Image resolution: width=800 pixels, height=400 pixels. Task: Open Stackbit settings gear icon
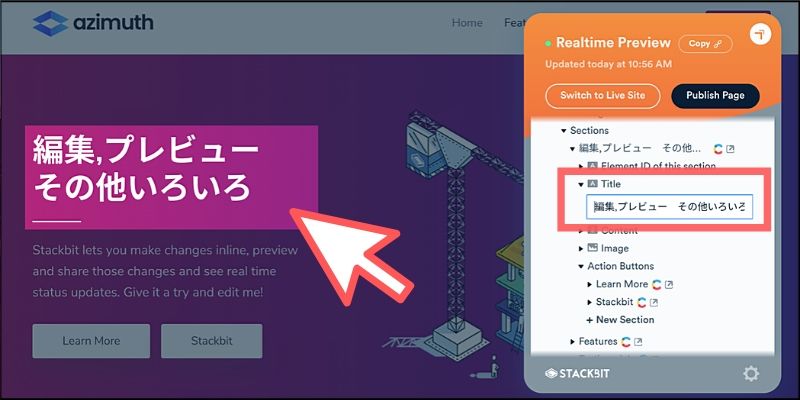pos(751,374)
